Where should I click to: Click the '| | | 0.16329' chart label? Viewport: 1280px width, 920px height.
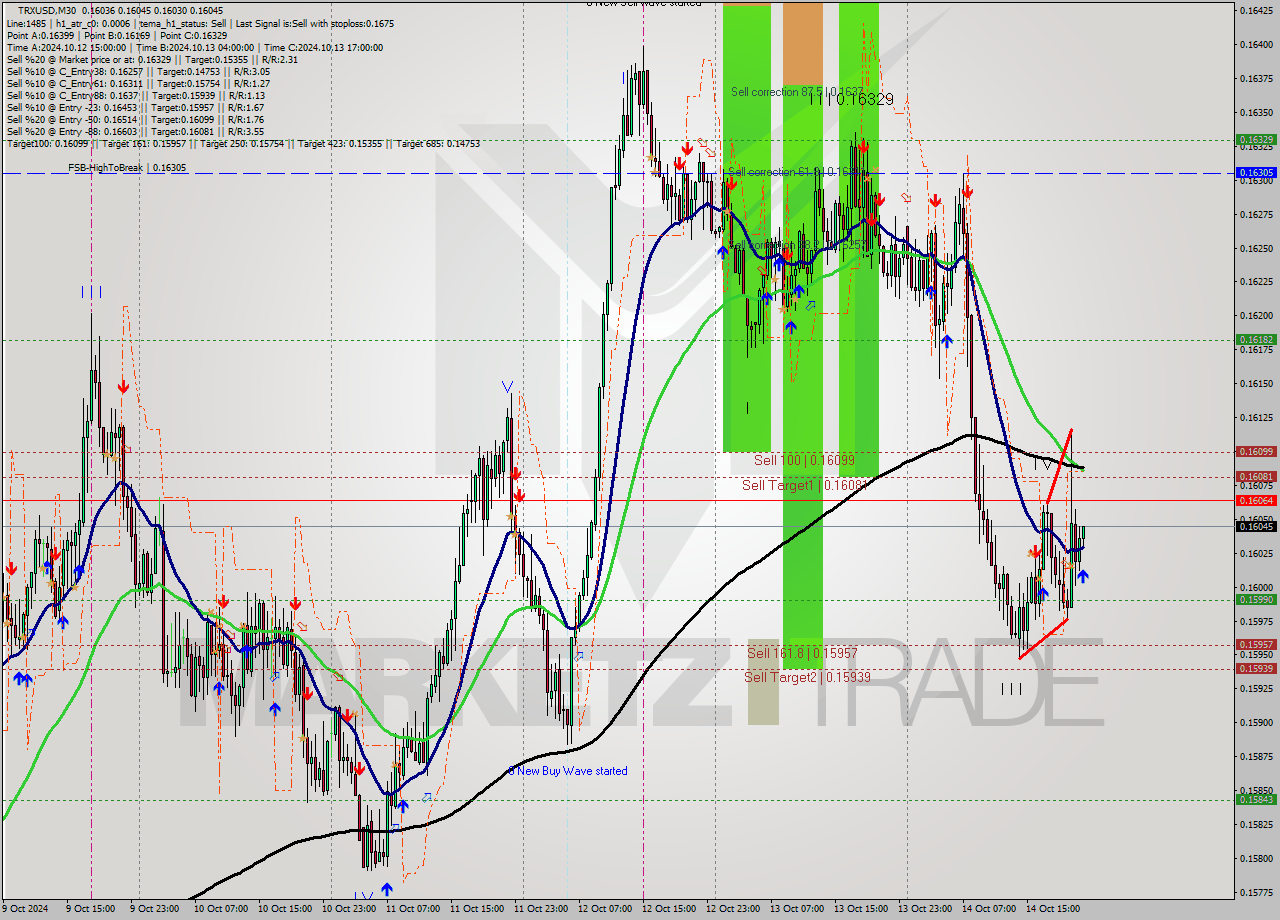[851, 99]
